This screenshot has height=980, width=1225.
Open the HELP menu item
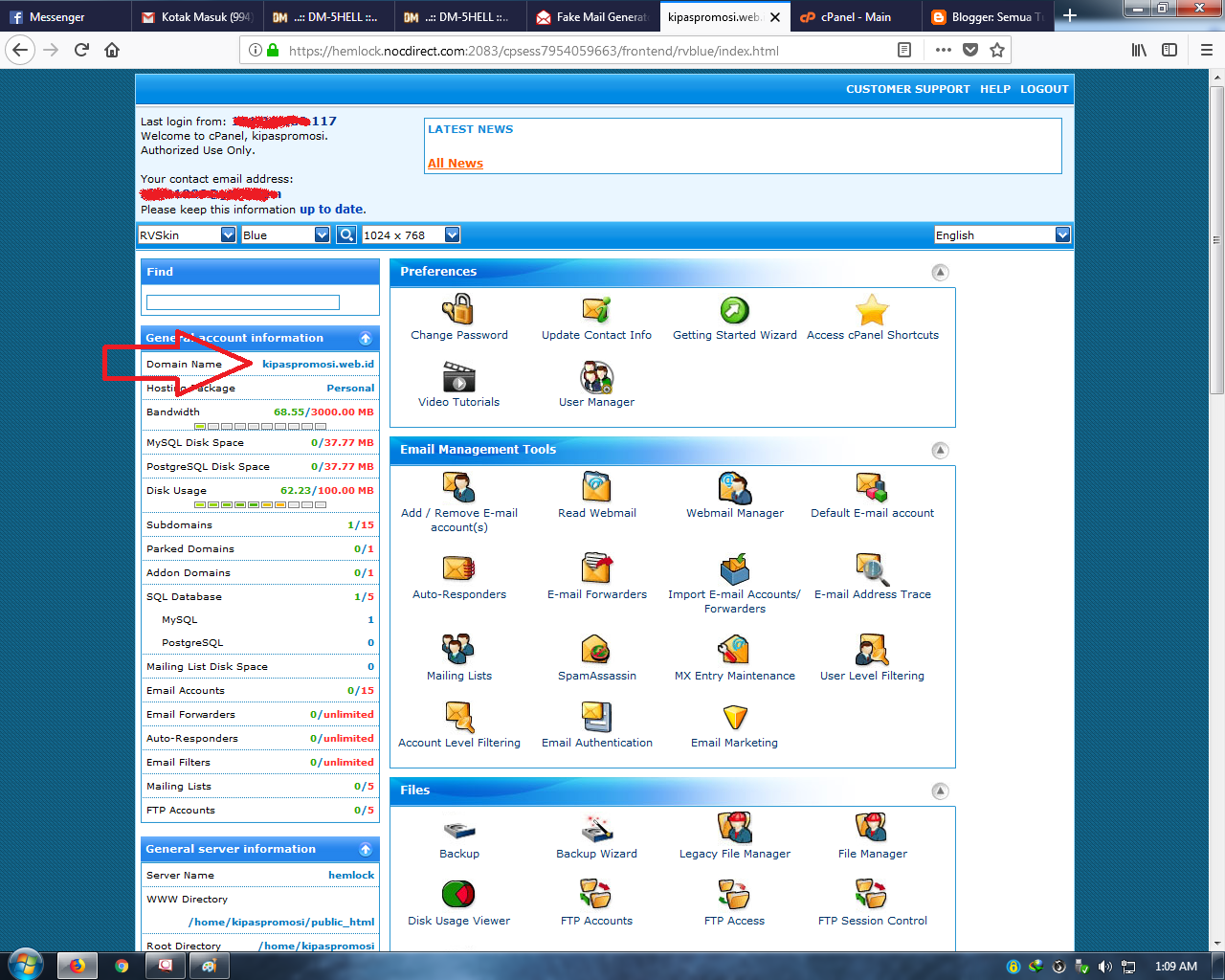pos(995,88)
